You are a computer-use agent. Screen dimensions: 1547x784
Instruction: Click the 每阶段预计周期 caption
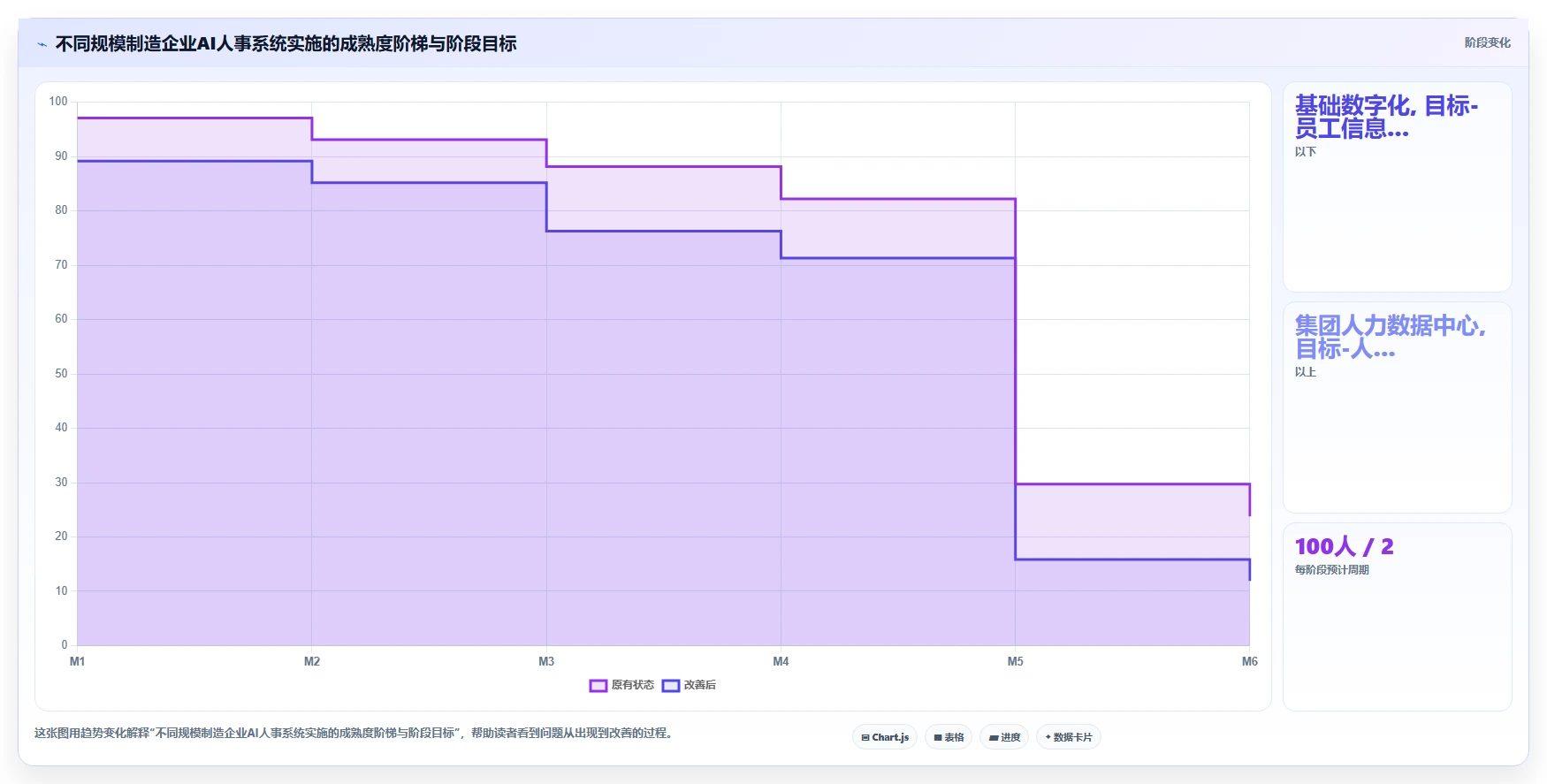(1331, 570)
